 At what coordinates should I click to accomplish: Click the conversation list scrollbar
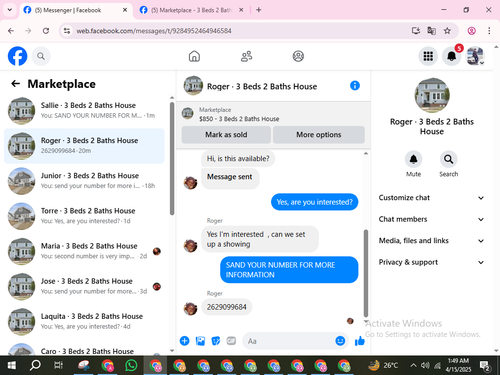[172, 159]
